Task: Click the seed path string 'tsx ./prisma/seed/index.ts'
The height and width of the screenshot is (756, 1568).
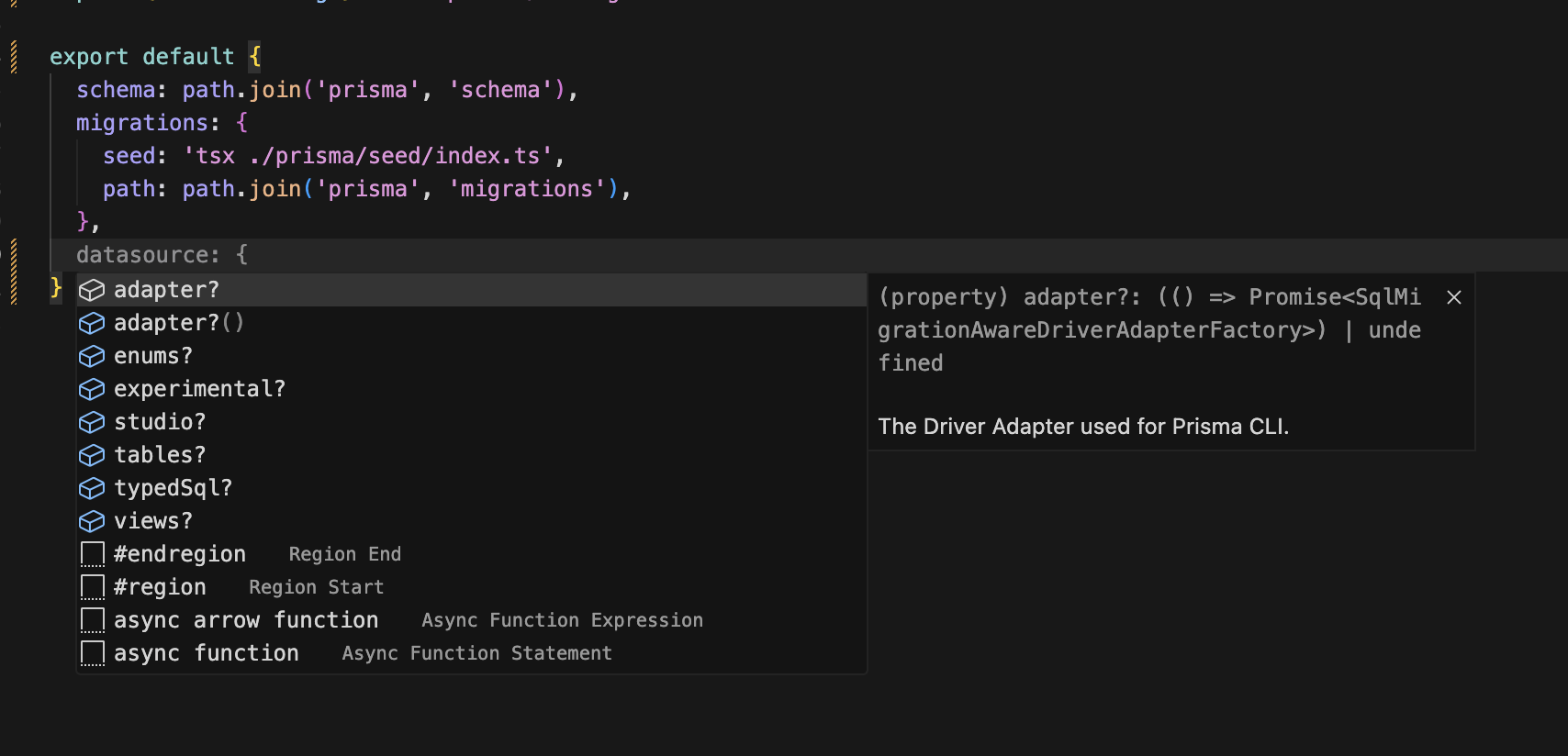Action: click(x=367, y=156)
